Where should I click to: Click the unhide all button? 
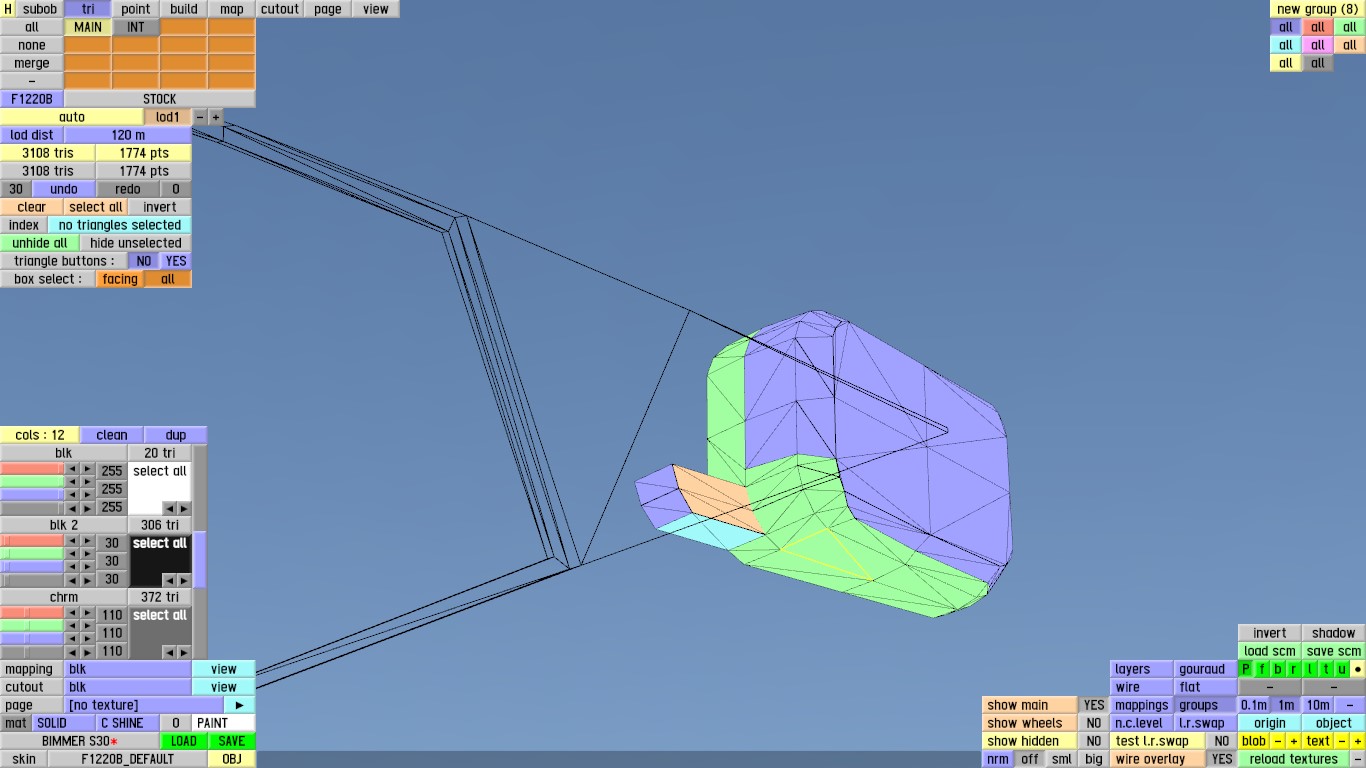40,243
